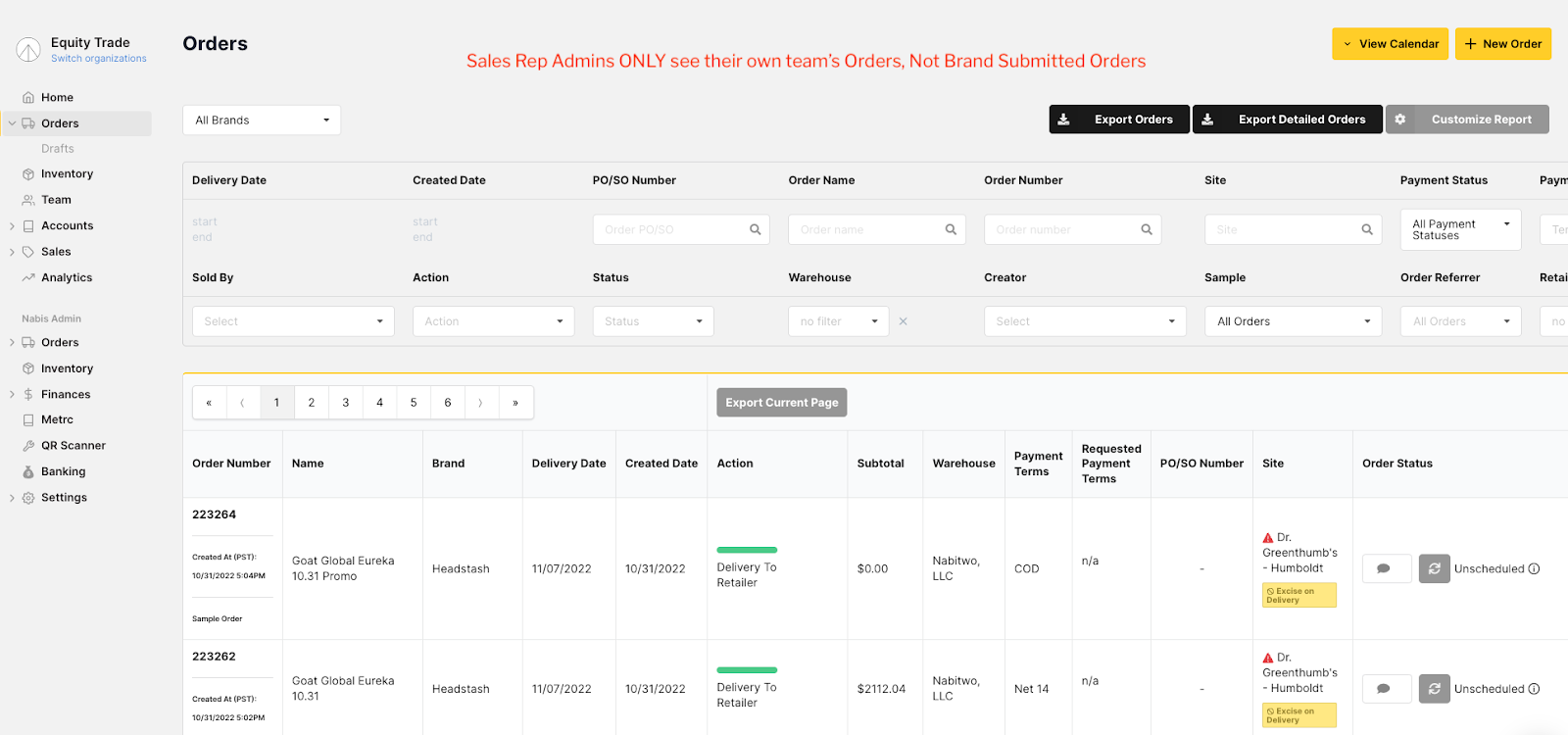Click the refresh icon for order 223262
The height and width of the screenshot is (735, 1568).
pyautogui.click(x=1434, y=689)
